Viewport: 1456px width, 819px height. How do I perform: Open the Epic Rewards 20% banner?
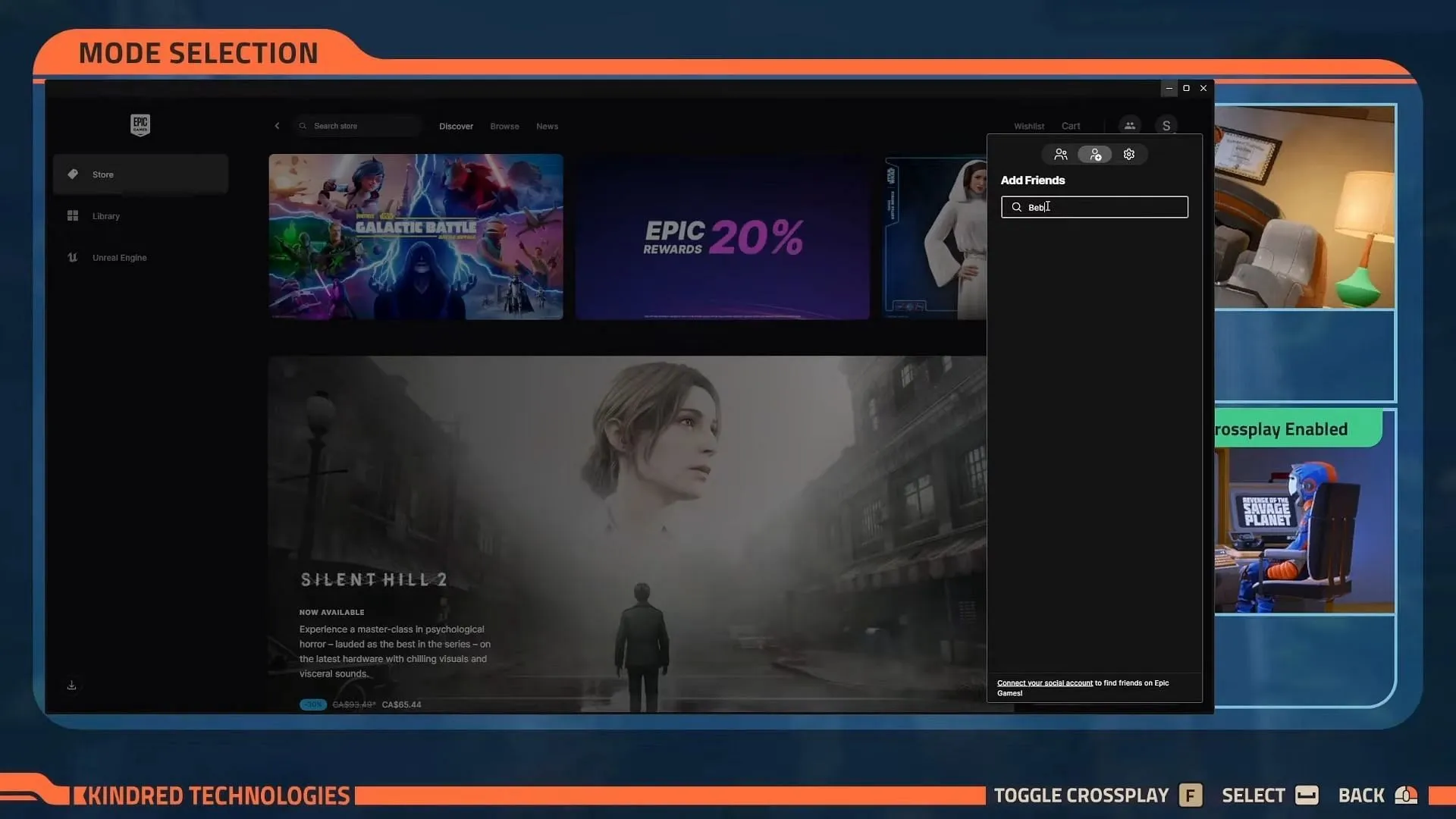pyautogui.click(x=722, y=237)
